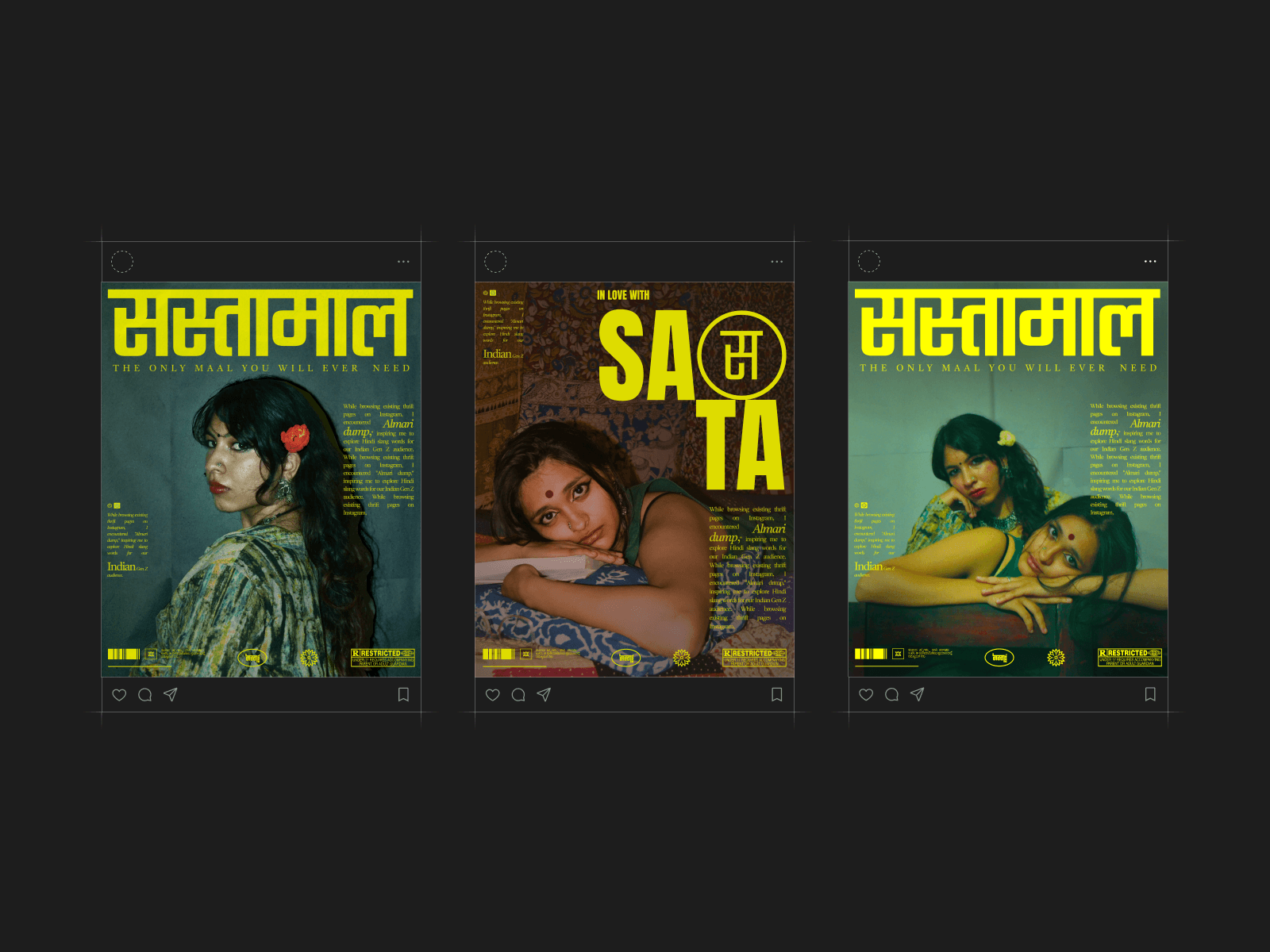Open the third post's three-dot more options

pyautogui.click(x=1150, y=261)
